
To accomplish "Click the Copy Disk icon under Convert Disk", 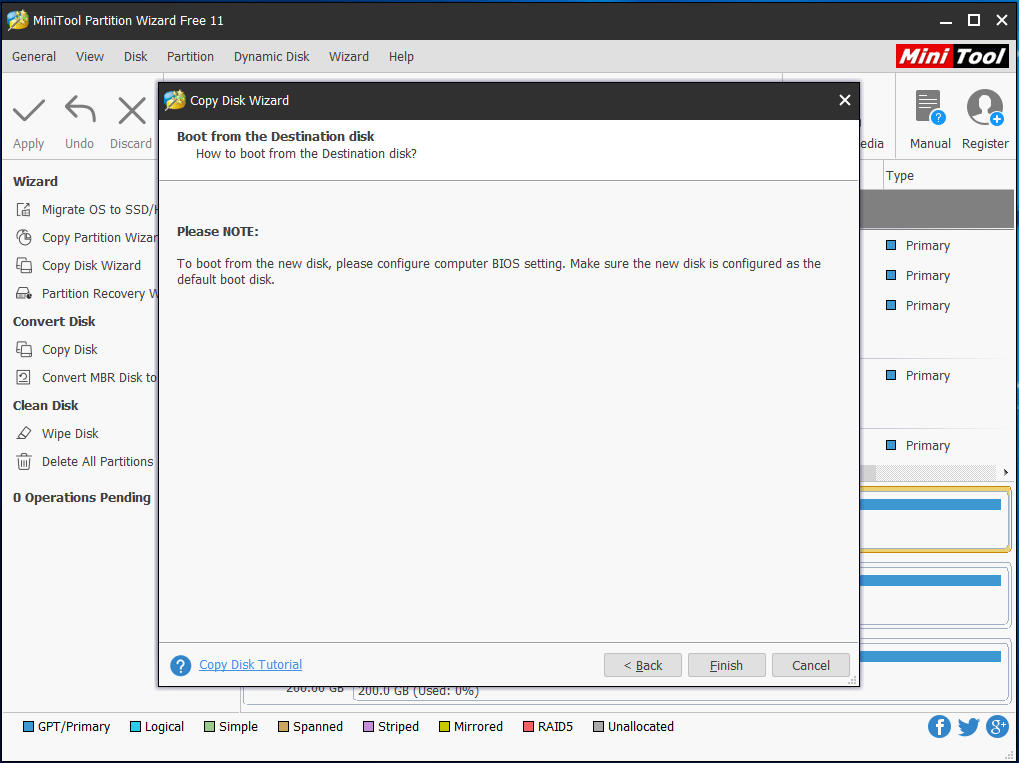I will [24, 349].
